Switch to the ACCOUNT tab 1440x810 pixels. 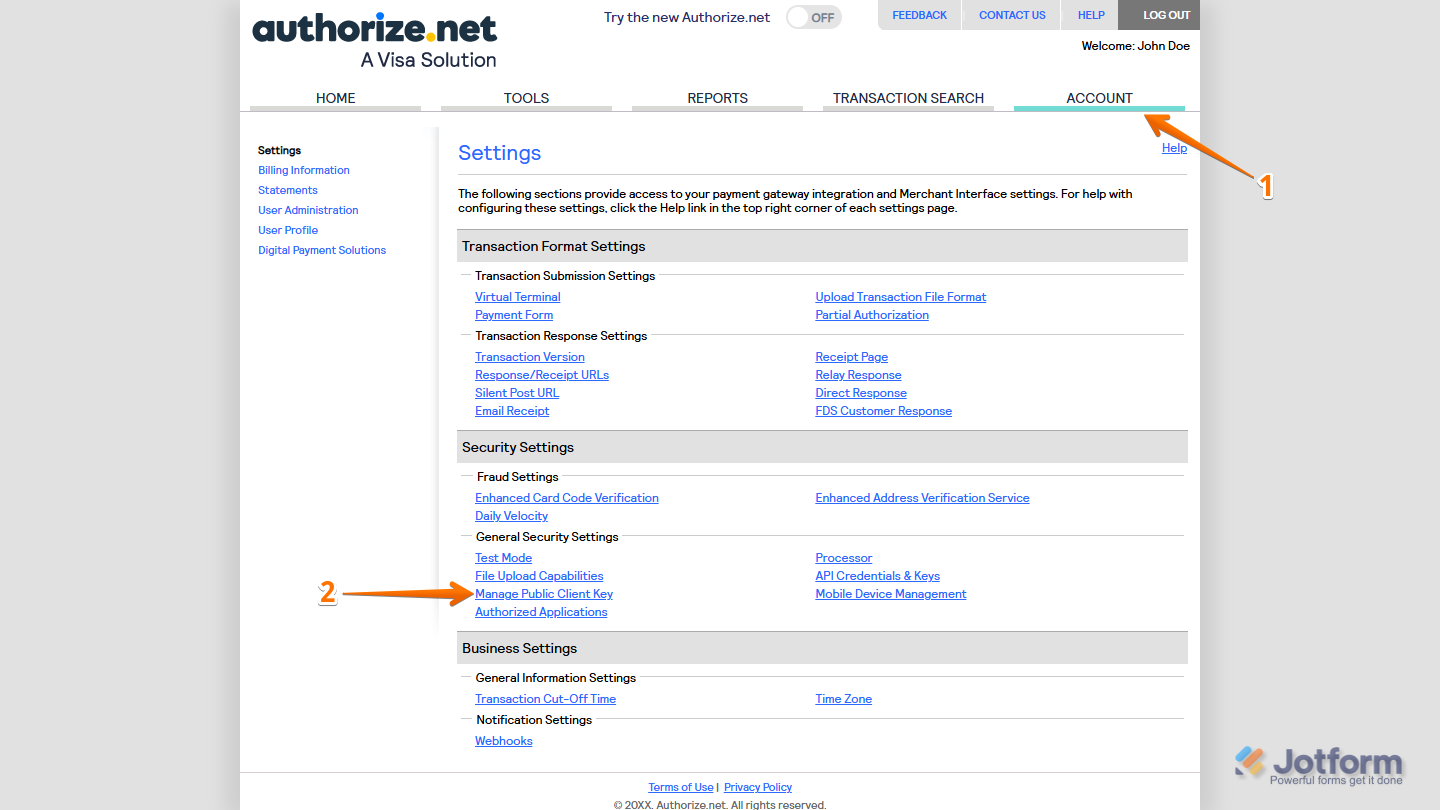click(x=1098, y=97)
